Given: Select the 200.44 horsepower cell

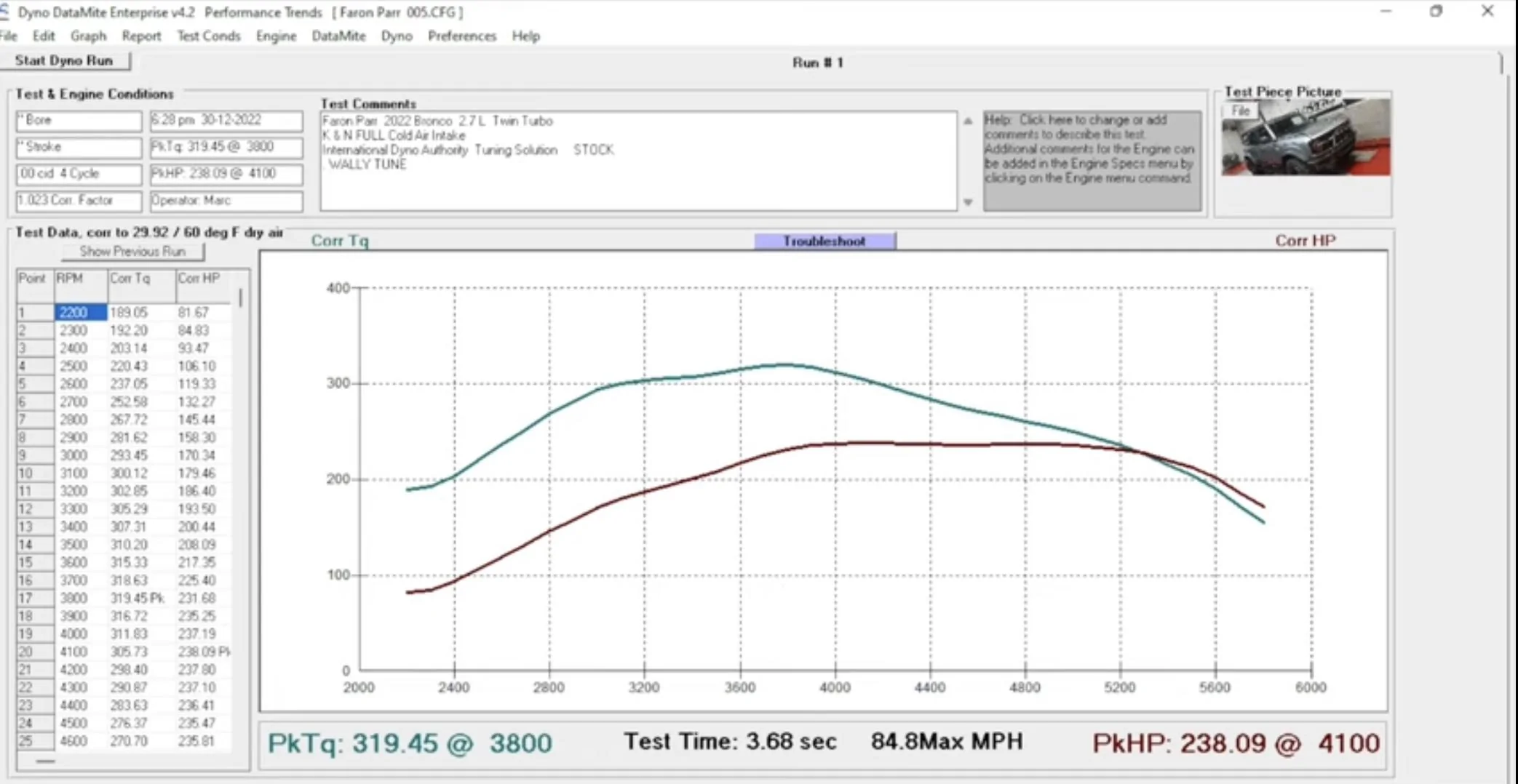Looking at the screenshot, I should (x=204, y=527).
